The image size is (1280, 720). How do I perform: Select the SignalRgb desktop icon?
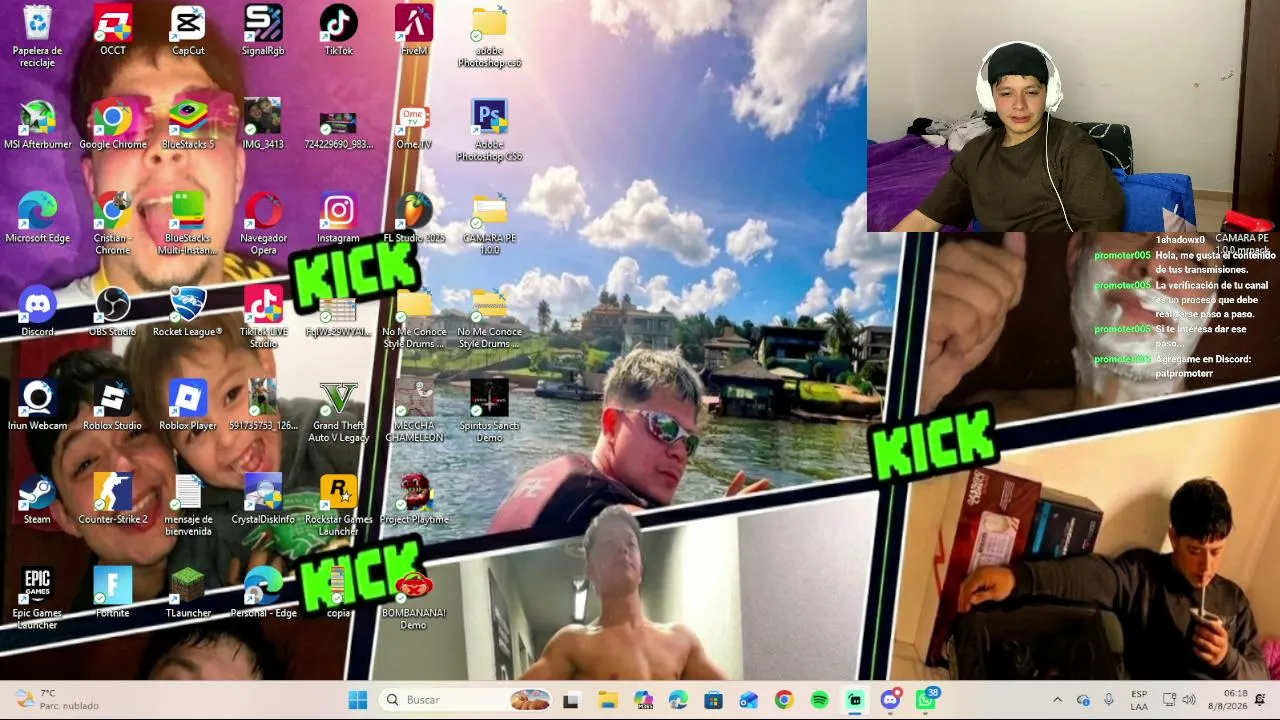263,30
